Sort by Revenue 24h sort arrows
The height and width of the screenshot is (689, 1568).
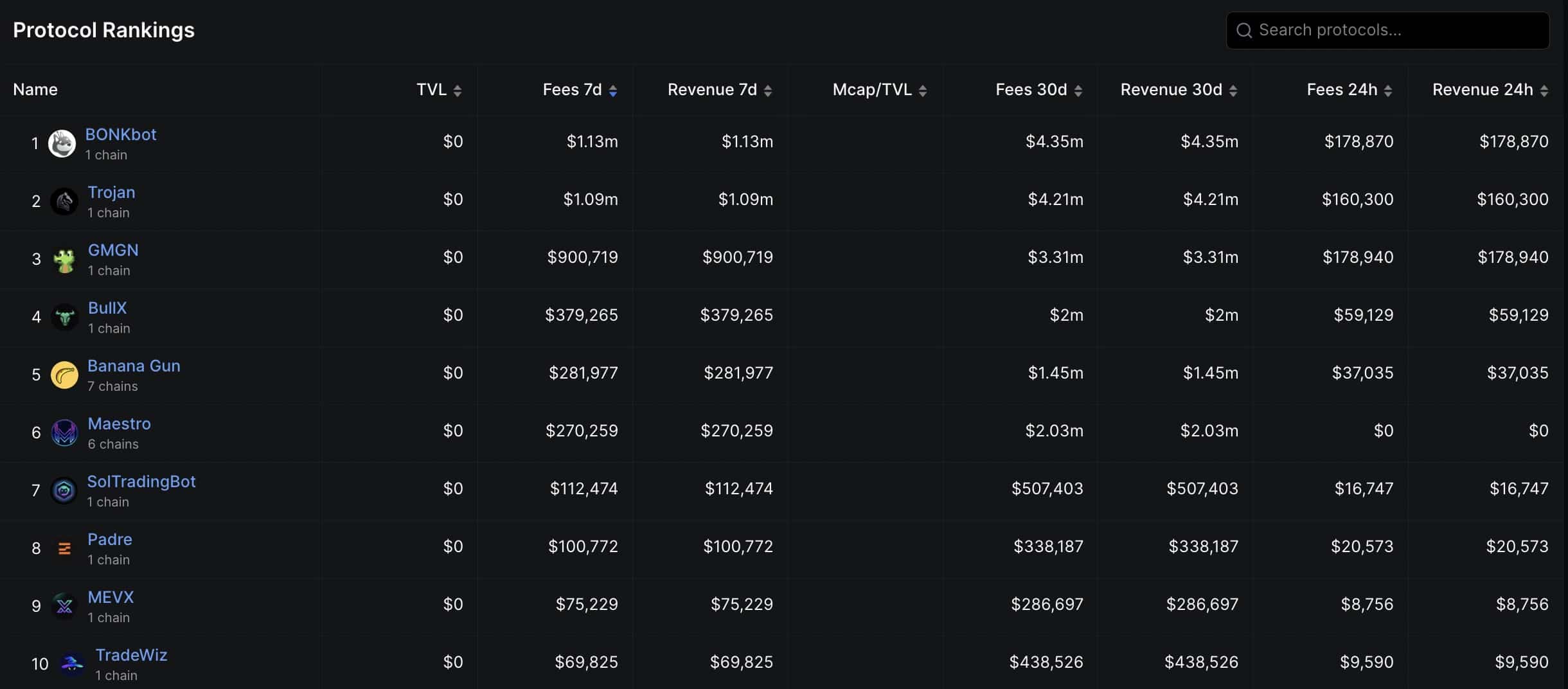point(1544,91)
